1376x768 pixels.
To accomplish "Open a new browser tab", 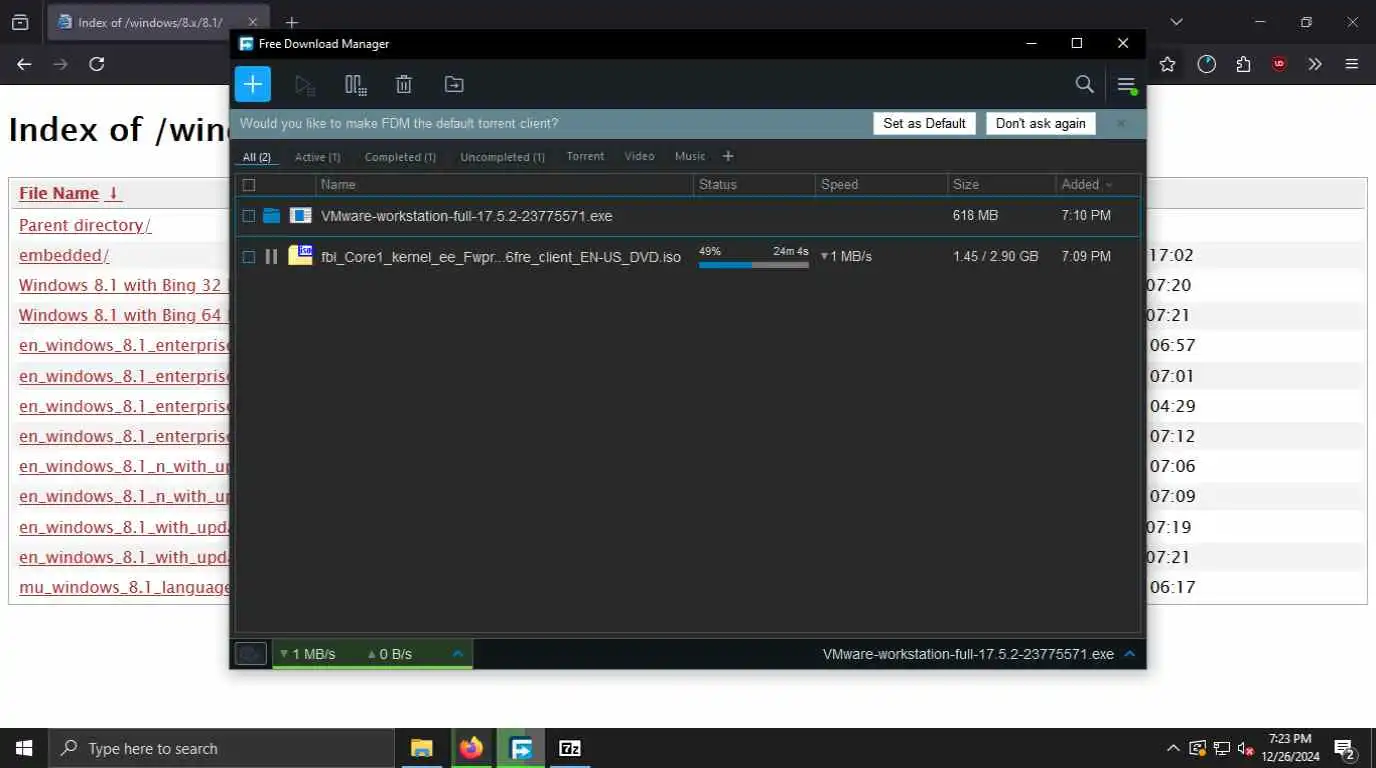I will click(x=291, y=22).
